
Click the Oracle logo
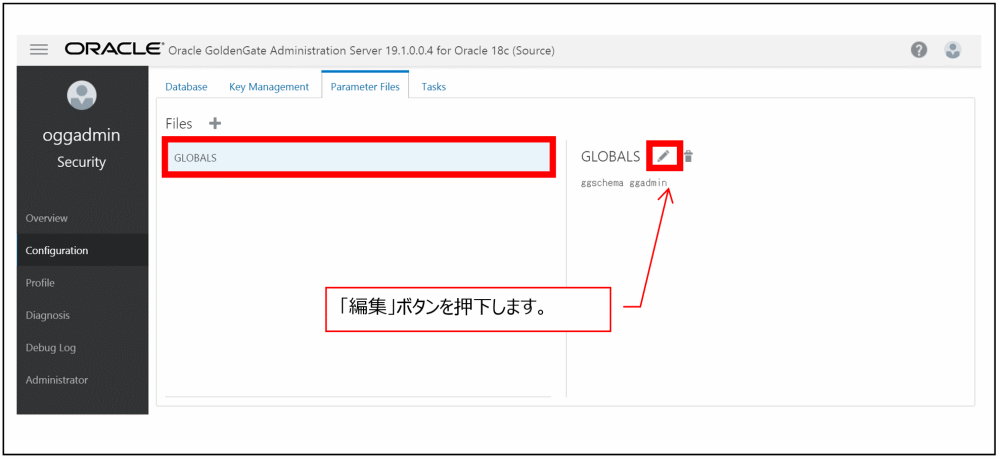click(114, 49)
